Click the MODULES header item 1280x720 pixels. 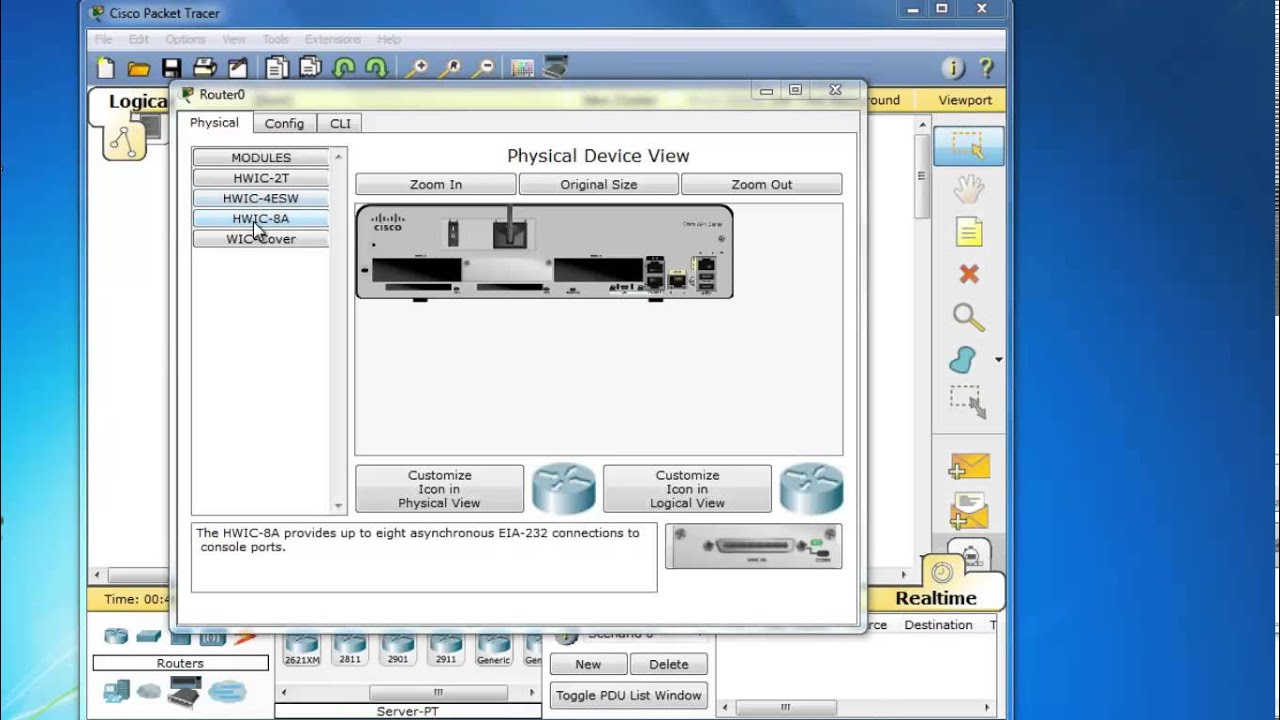pos(261,157)
